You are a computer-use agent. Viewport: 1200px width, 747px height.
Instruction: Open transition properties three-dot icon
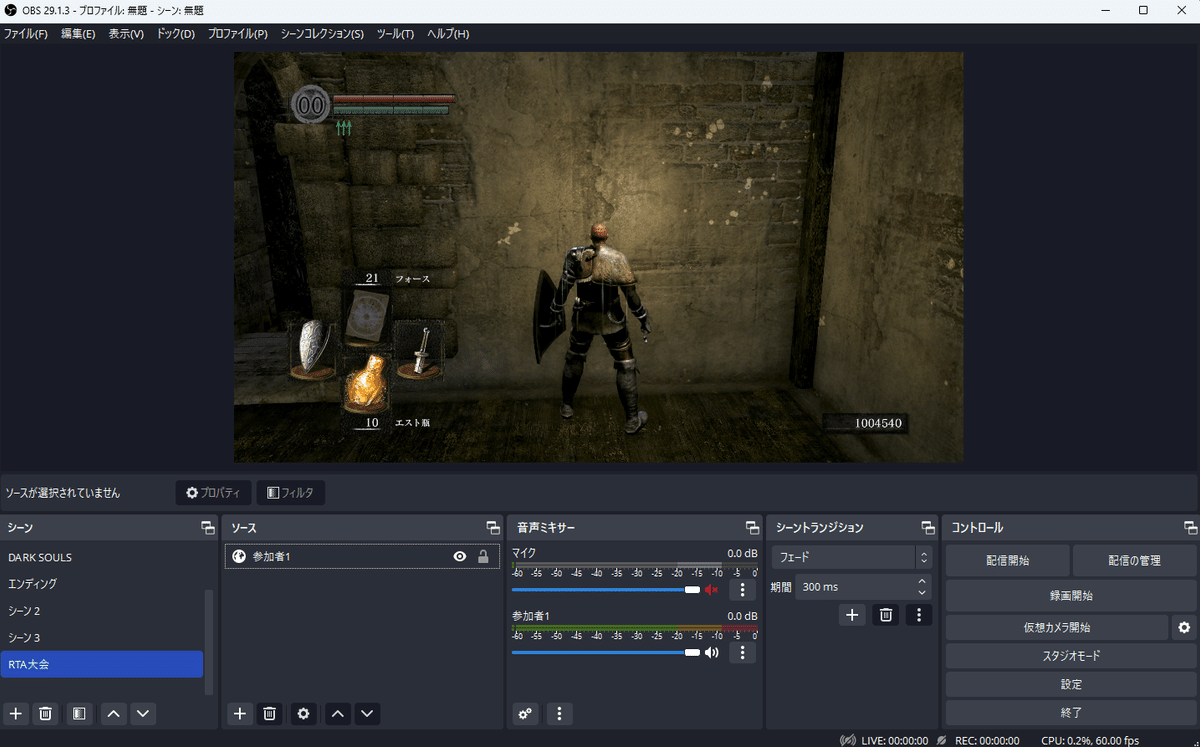click(x=919, y=615)
